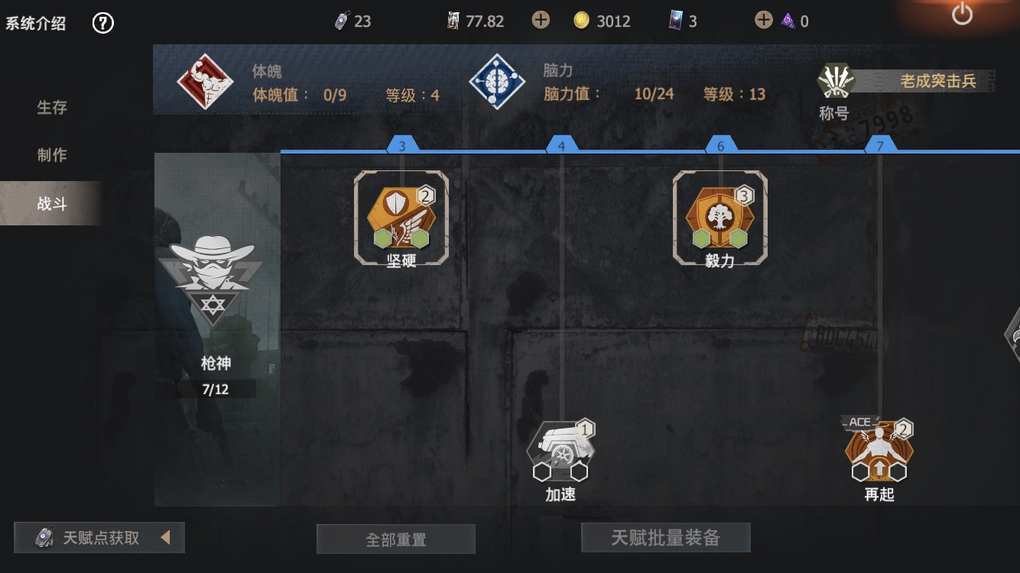Choose the 加速 cannon talent icon

point(561,451)
